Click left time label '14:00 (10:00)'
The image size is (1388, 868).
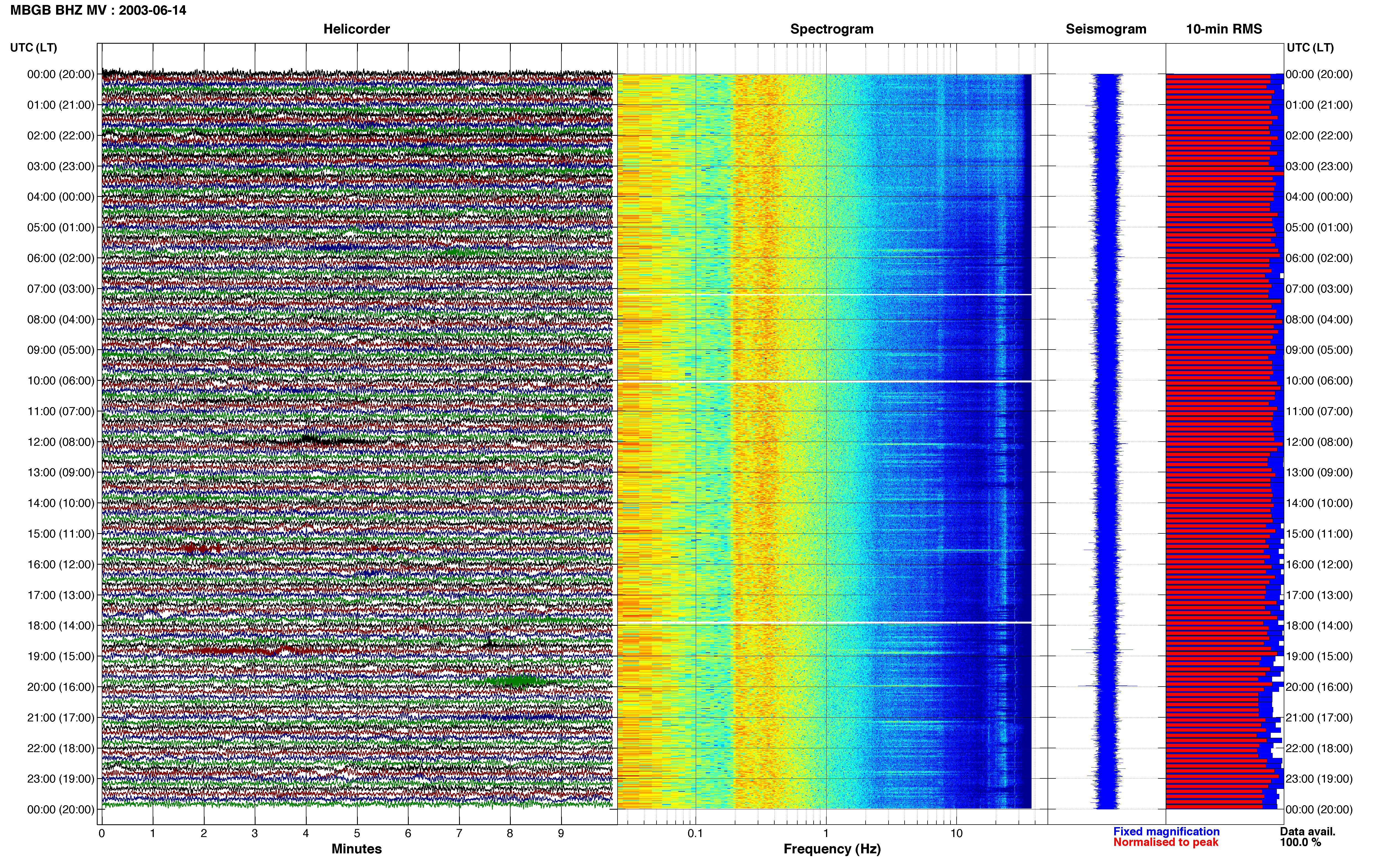pos(61,503)
